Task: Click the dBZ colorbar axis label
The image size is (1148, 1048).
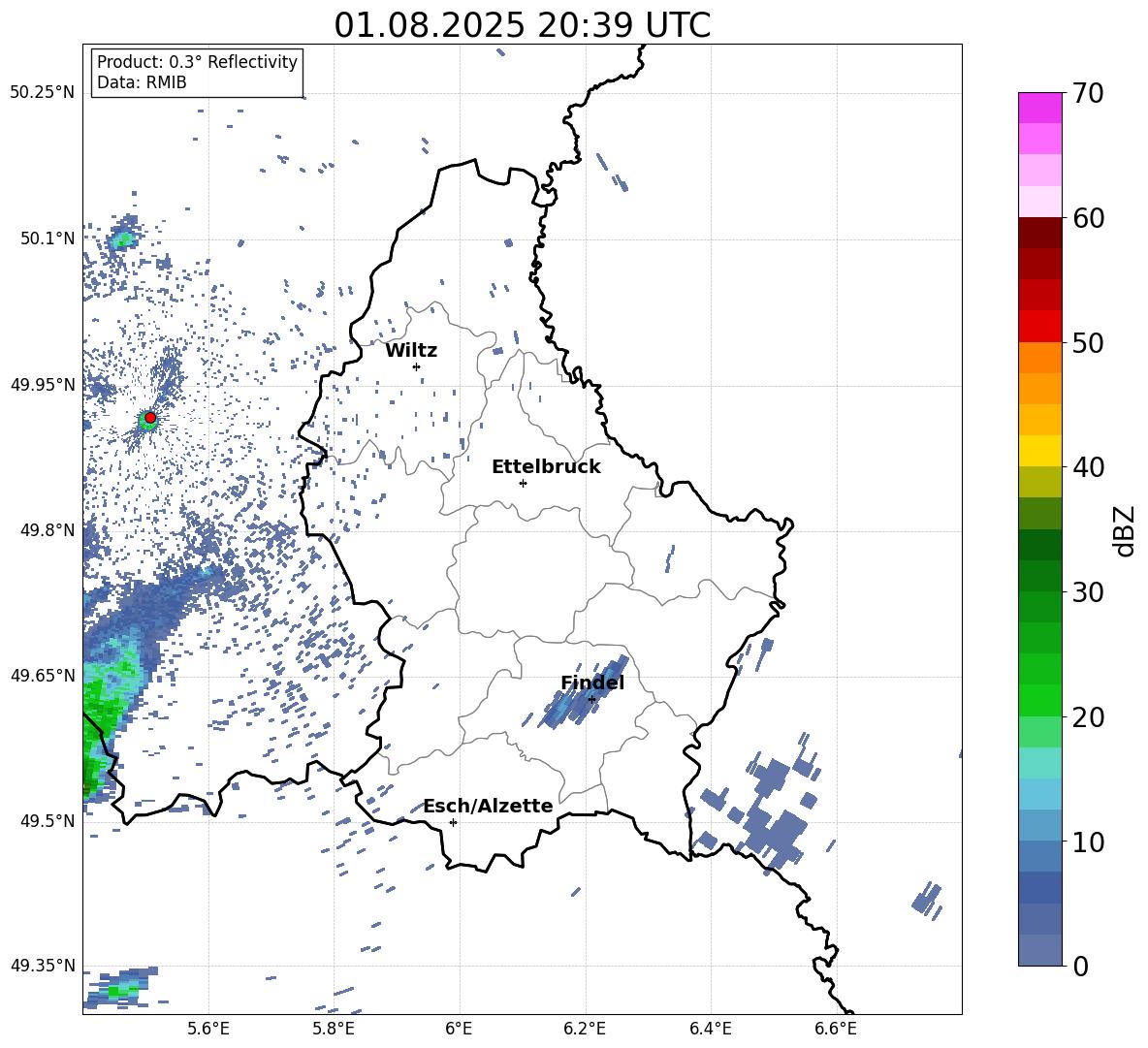Action: [1126, 530]
